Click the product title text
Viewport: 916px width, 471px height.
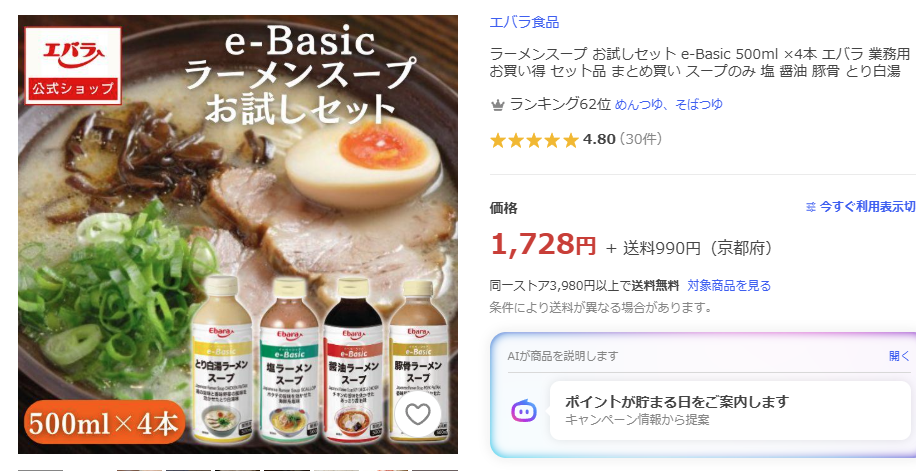(699, 63)
